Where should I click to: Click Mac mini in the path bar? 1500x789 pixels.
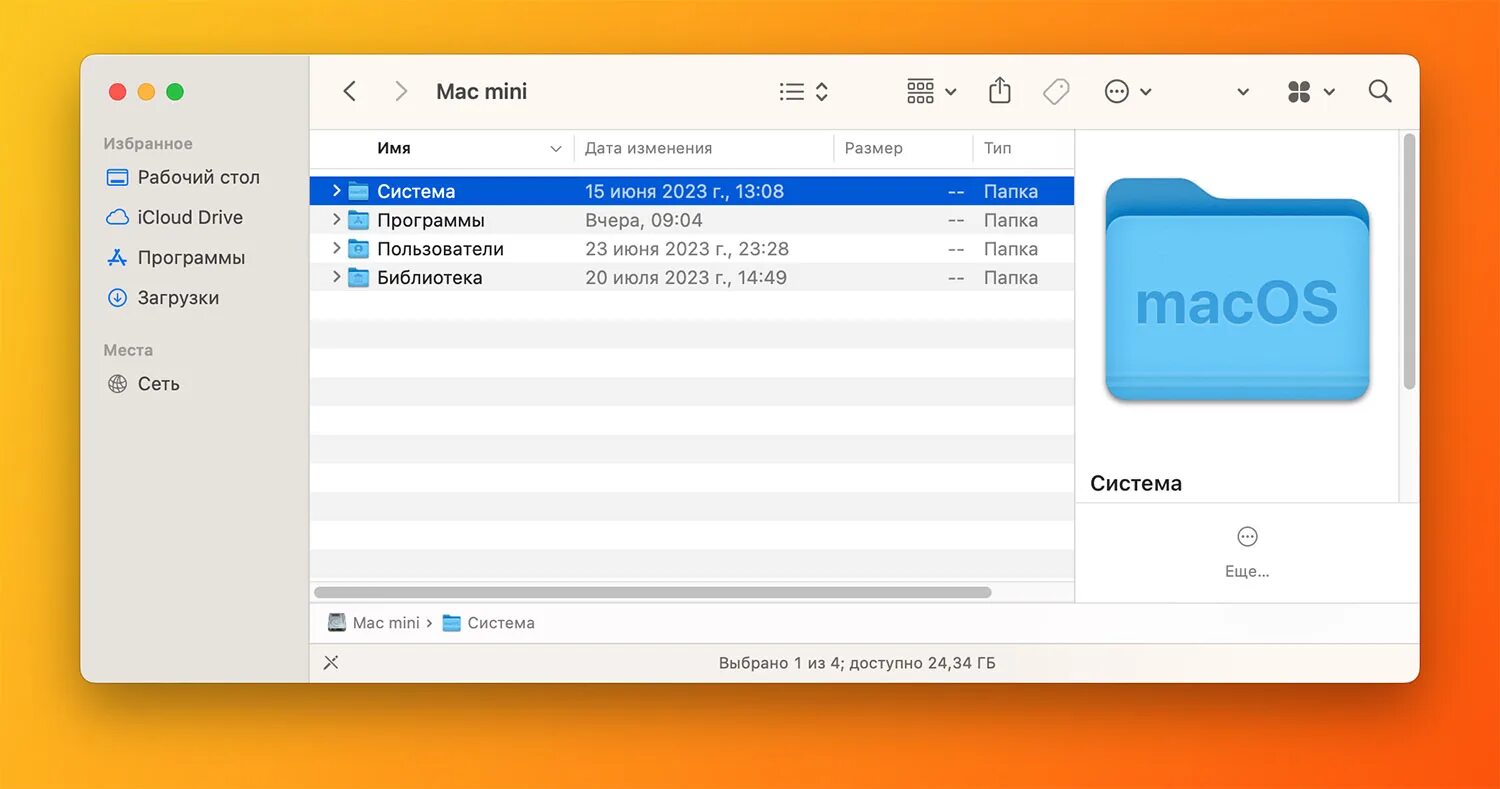click(x=386, y=623)
